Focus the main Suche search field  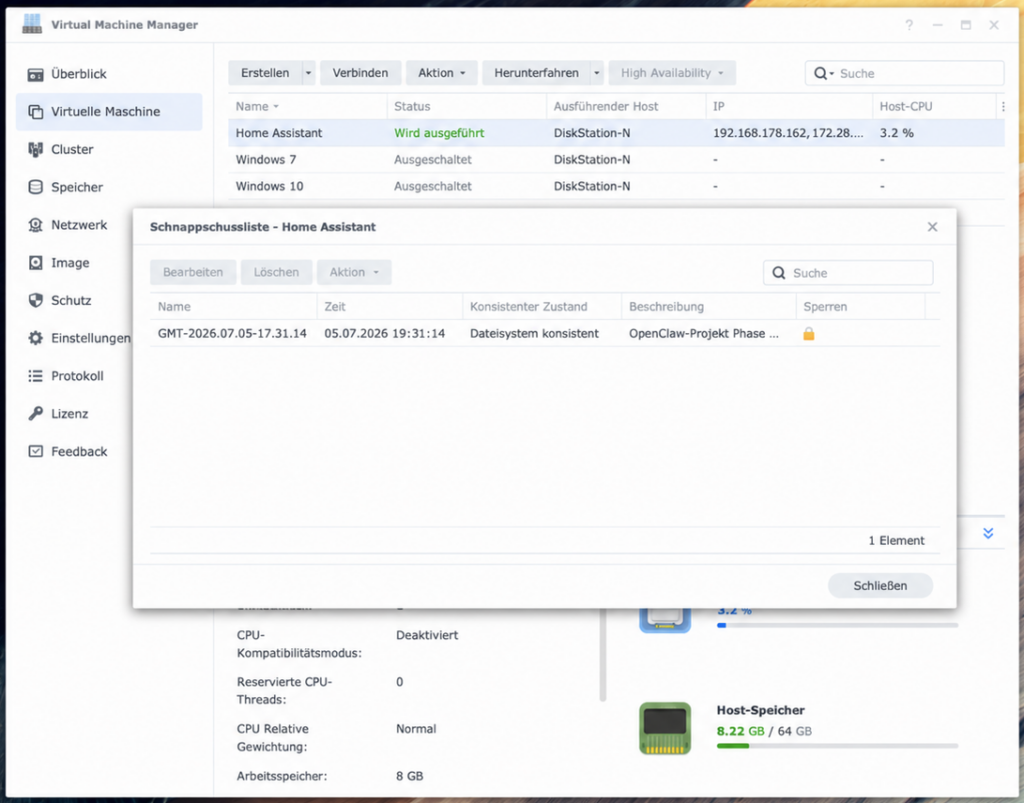904,73
